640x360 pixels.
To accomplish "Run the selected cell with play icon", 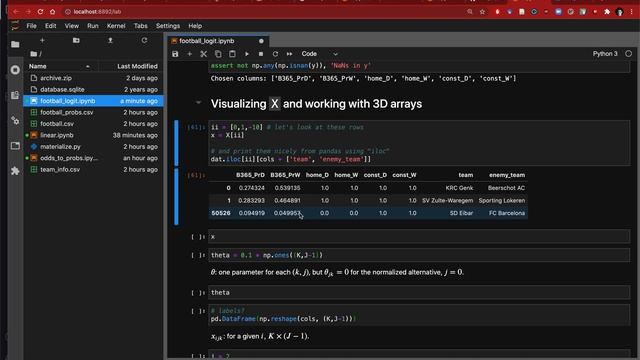I will click(247, 54).
